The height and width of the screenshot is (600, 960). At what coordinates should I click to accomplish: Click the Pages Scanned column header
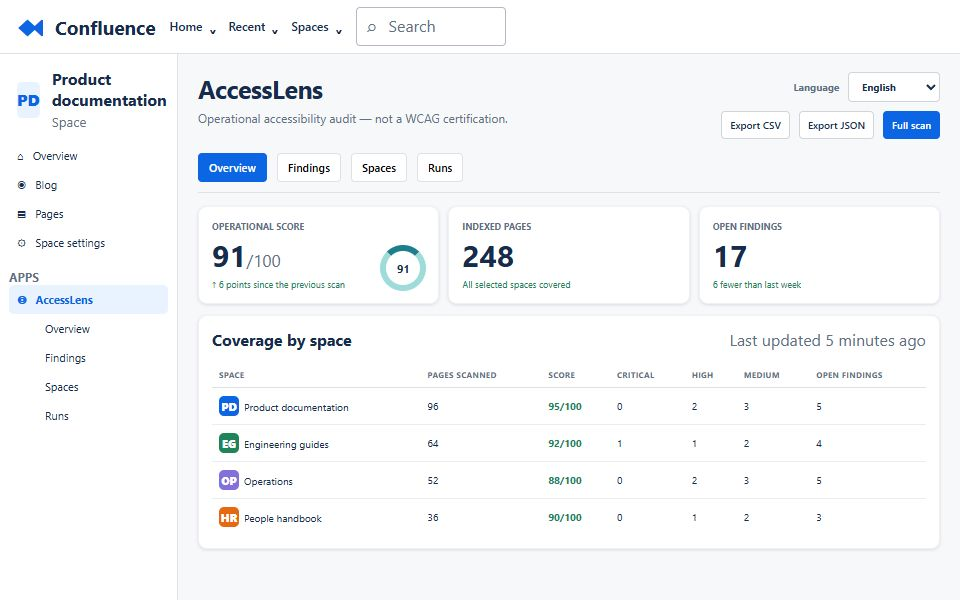462,375
